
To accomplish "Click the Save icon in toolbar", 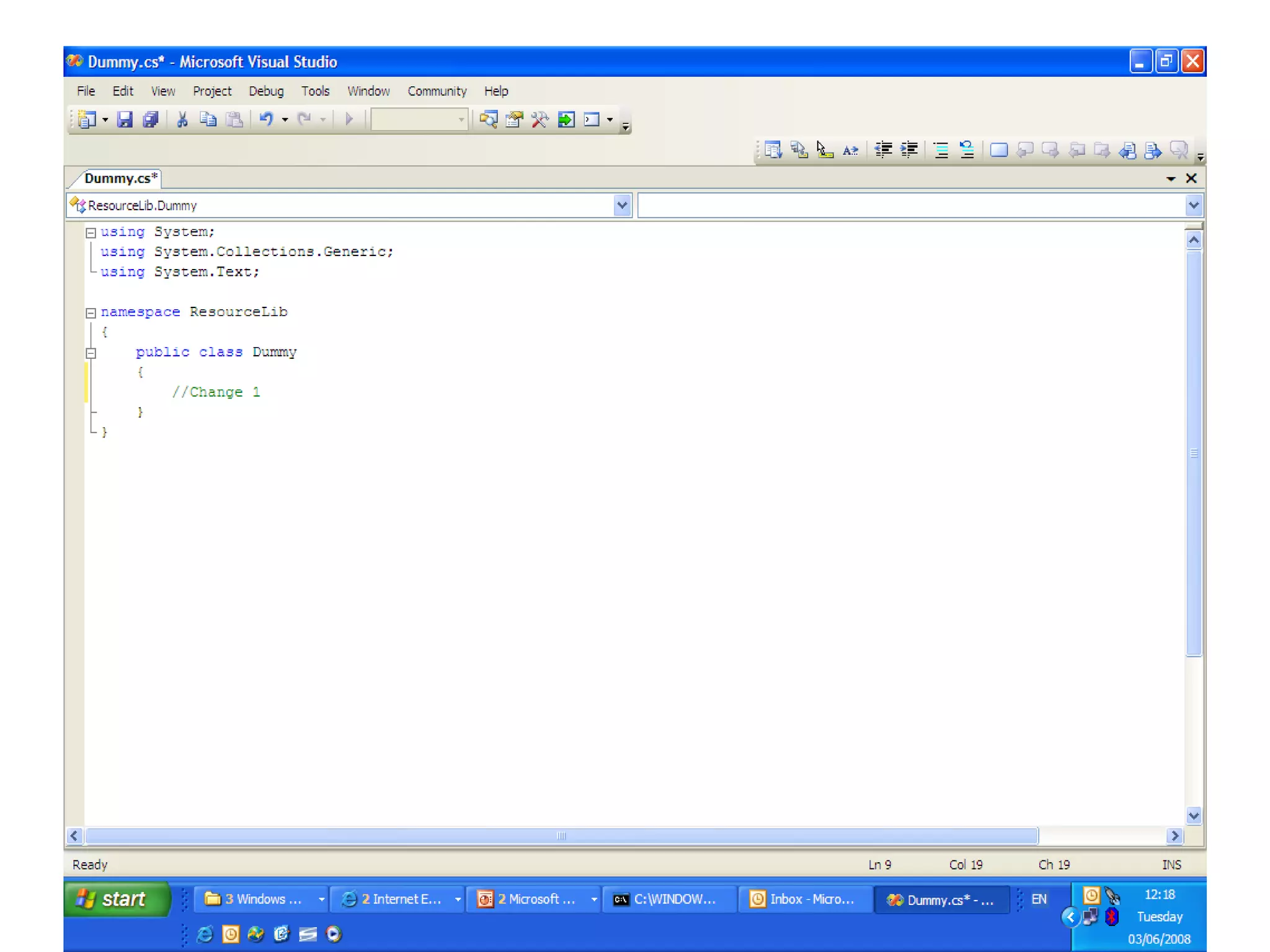I will tap(125, 119).
